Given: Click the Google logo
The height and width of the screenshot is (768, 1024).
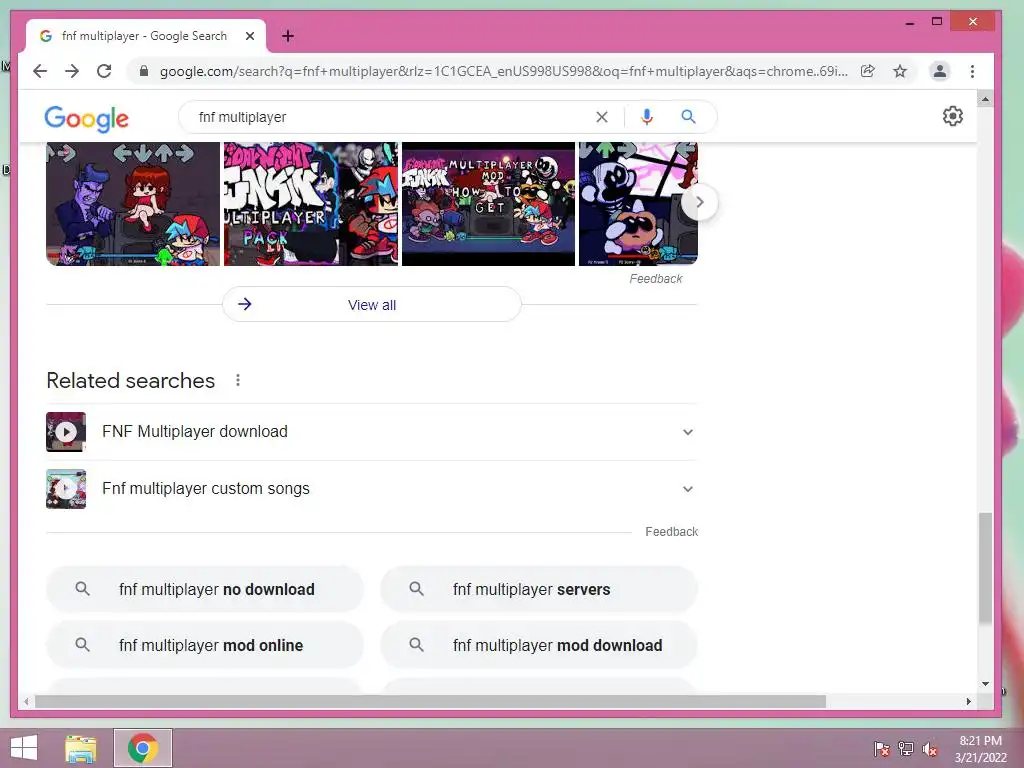Looking at the screenshot, I should (x=86, y=119).
